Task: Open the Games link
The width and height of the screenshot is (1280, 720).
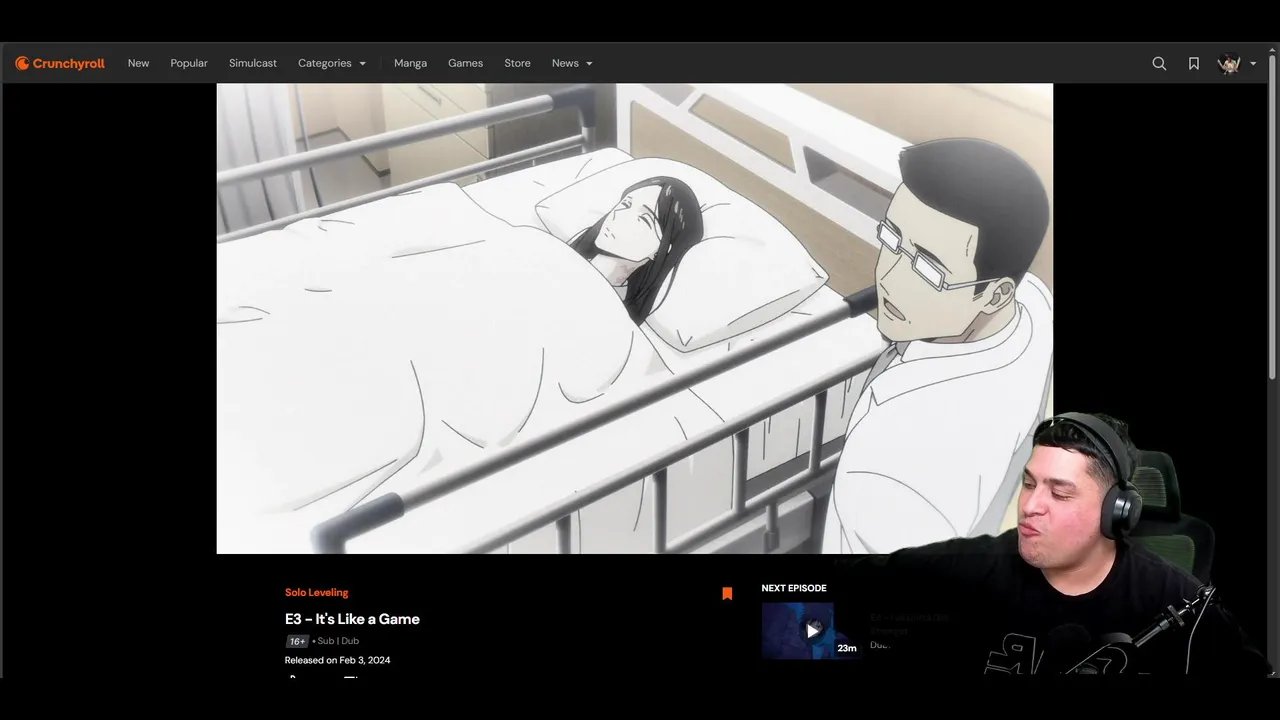Action: 465,63
